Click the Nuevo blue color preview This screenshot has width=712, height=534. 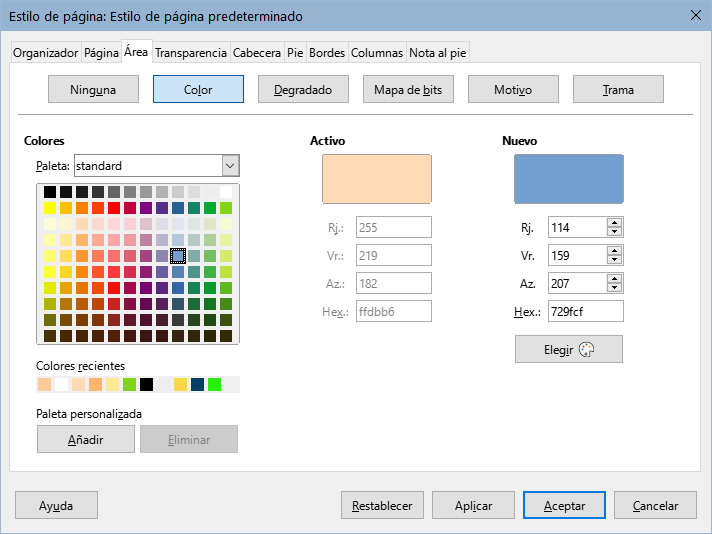(569, 179)
